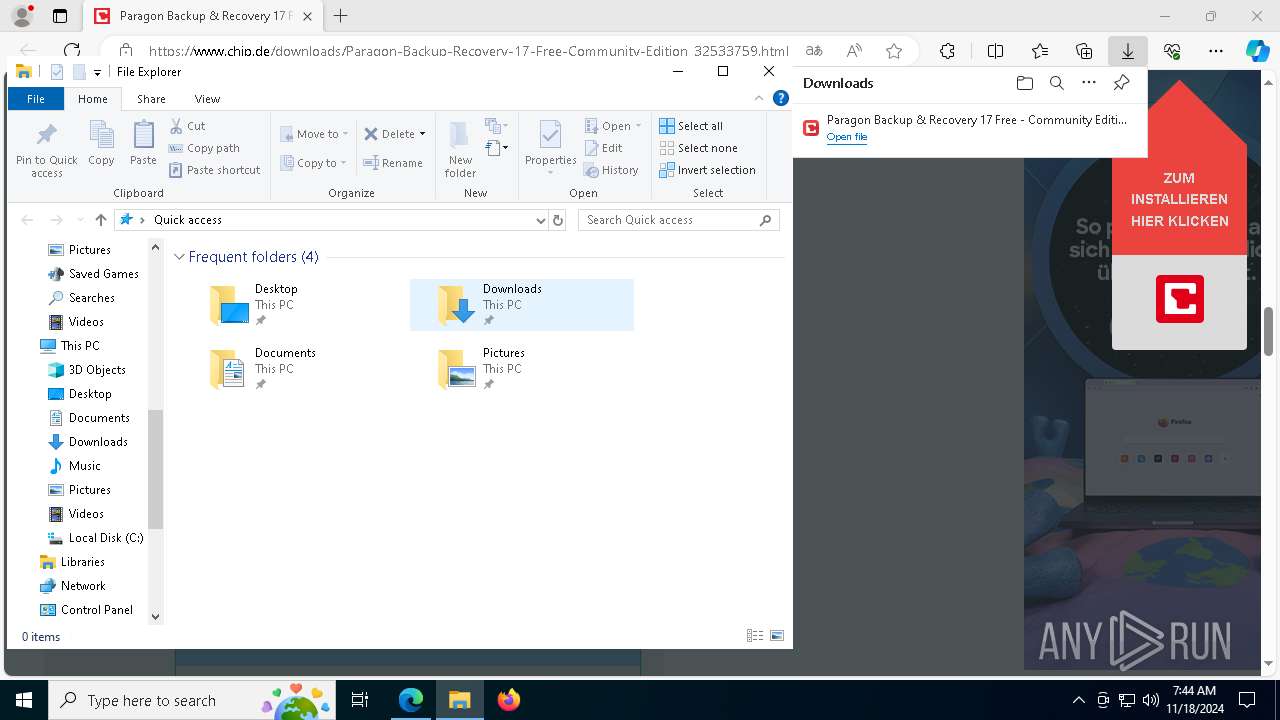Select the Pictures frequent folder
1280x720 pixels.
[522, 369]
